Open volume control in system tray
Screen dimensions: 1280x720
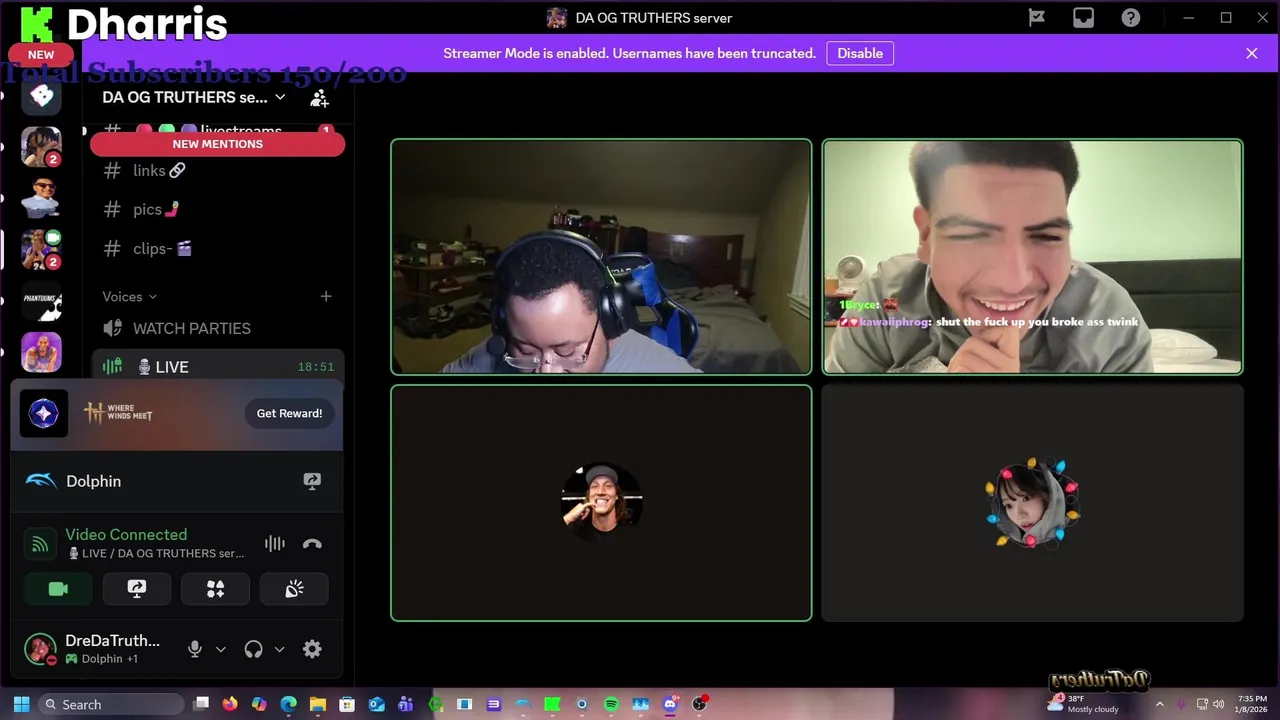point(1220,704)
